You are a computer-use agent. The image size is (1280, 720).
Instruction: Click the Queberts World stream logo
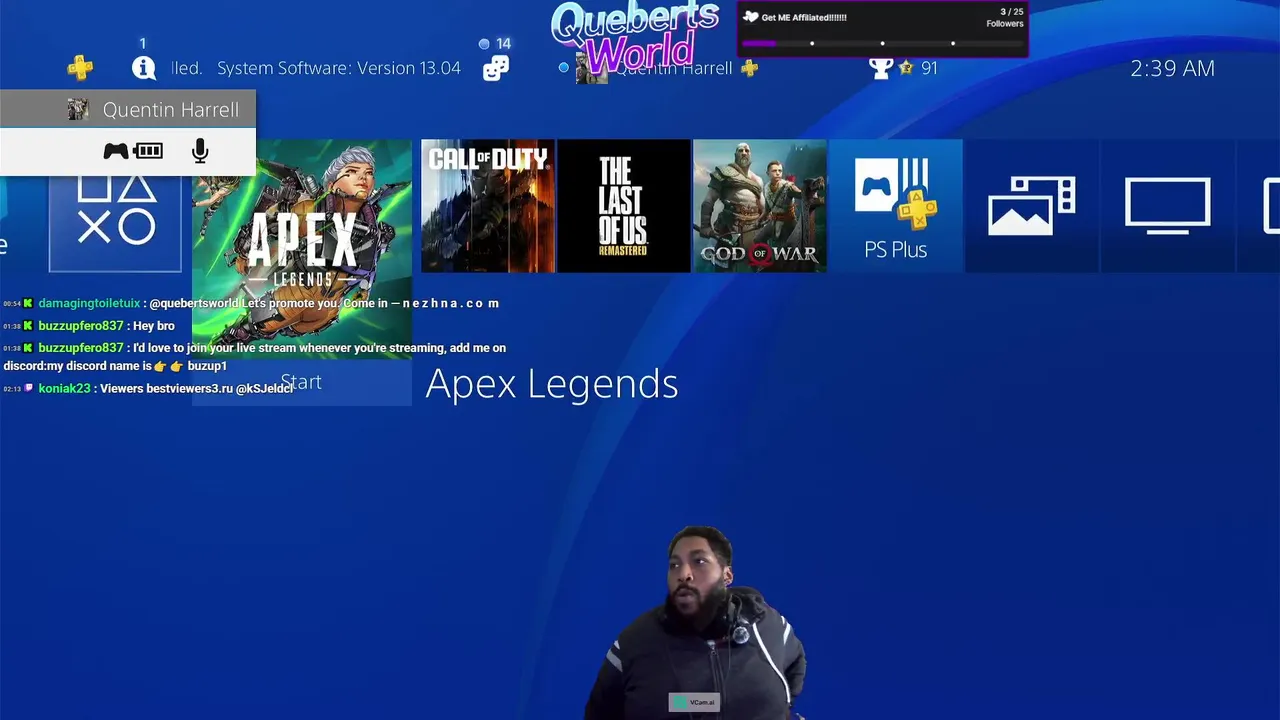(x=636, y=36)
